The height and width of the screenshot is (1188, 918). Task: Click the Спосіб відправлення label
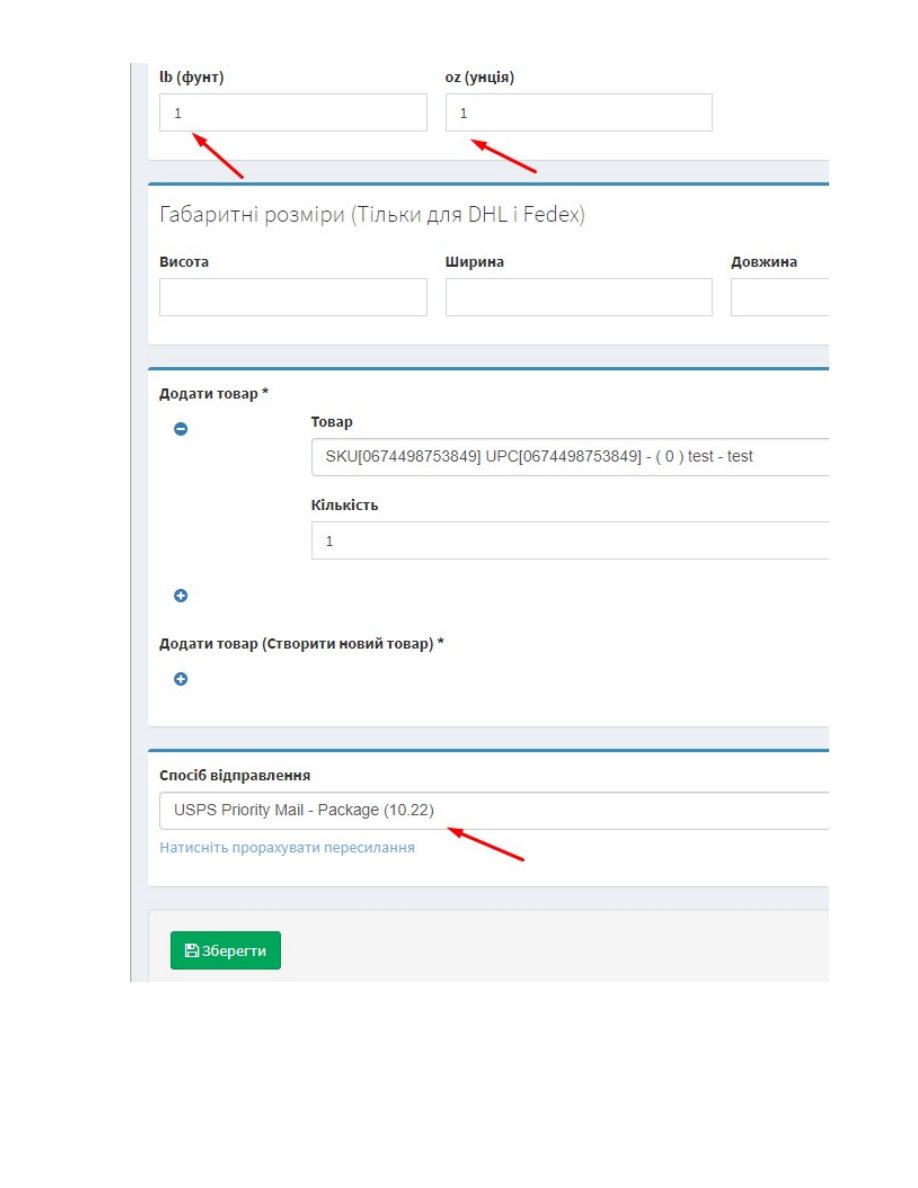[235, 775]
